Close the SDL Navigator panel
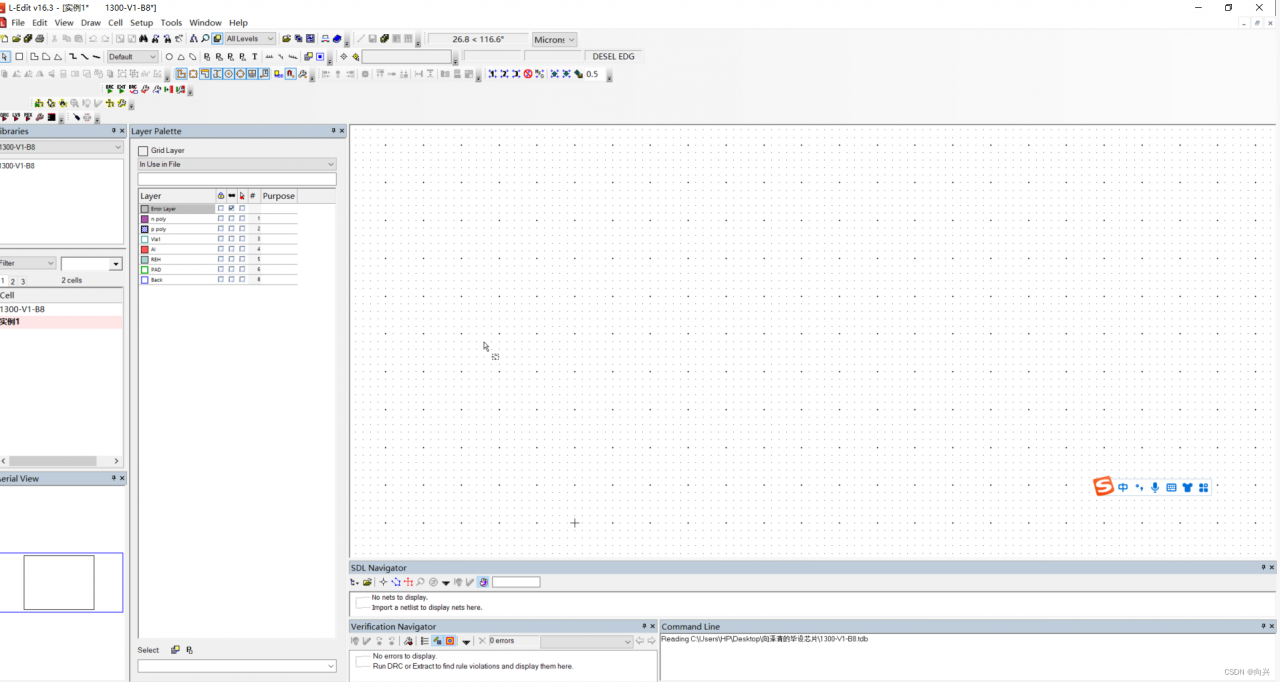 point(1273,567)
